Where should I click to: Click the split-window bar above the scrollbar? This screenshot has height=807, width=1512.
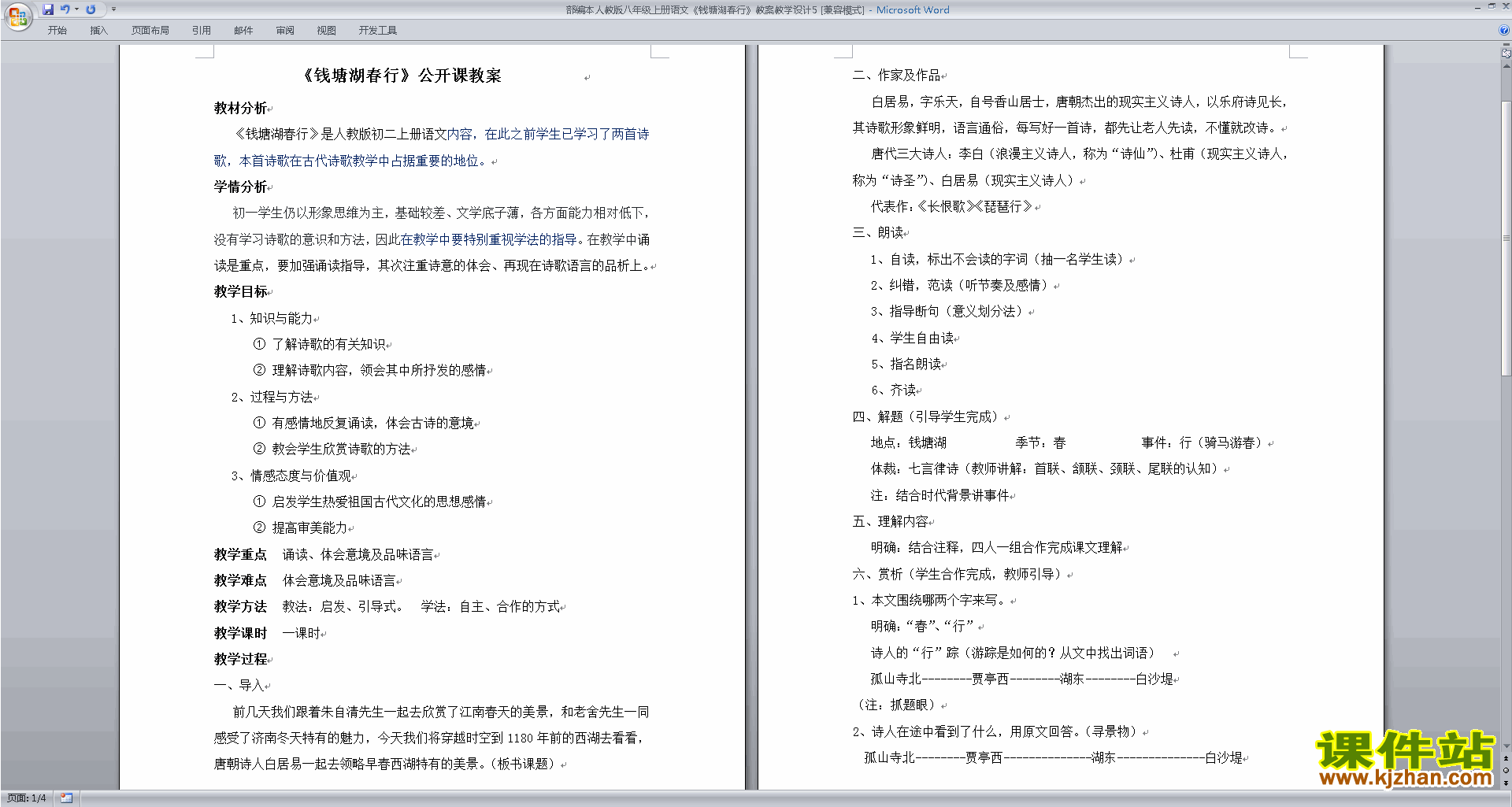(x=1506, y=44)
